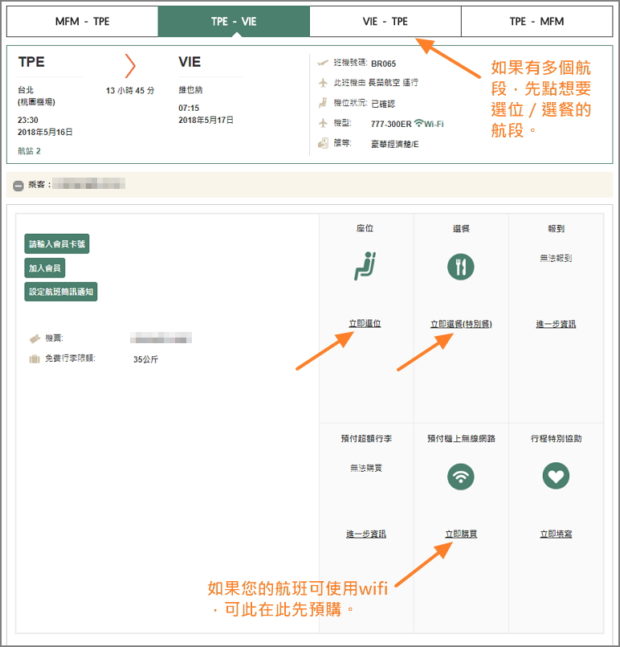Click the fork and knife meal icon
The image size is (620, 647).
(x=461, y=267)
